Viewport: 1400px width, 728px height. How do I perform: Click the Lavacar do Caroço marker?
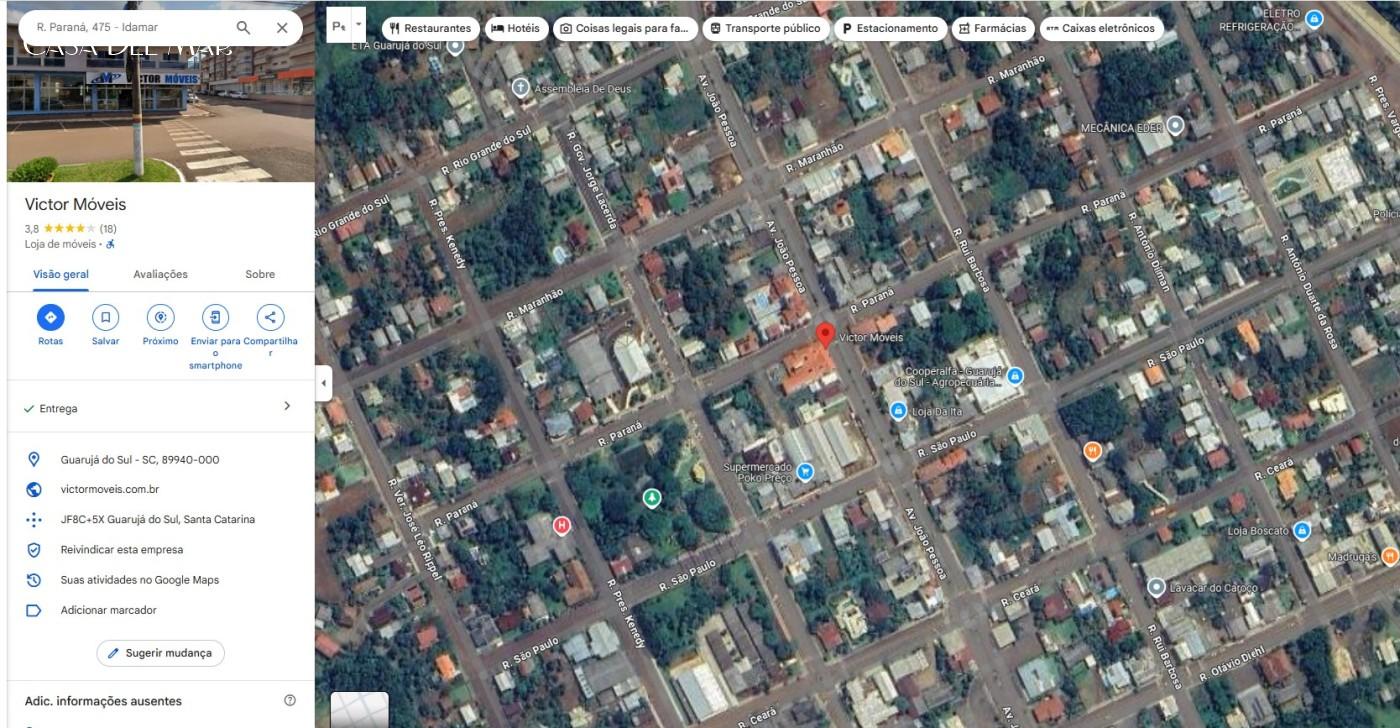[1156, 587]
